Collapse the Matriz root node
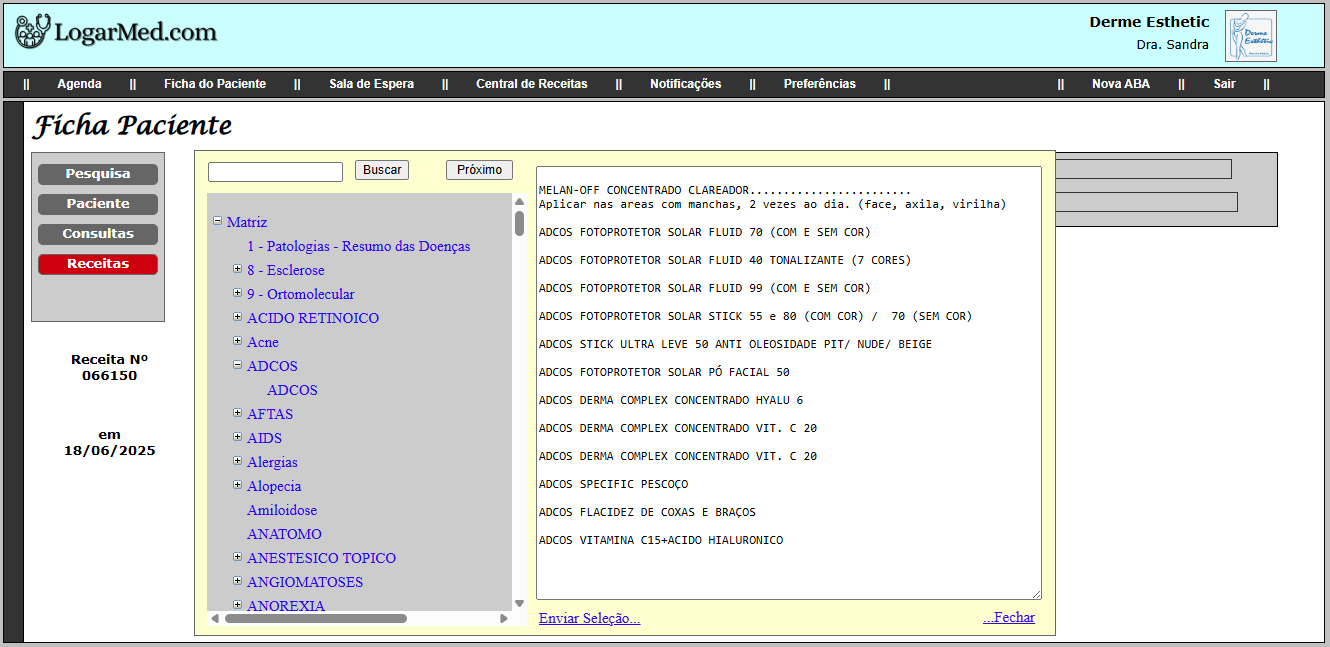 pos(218,221)
